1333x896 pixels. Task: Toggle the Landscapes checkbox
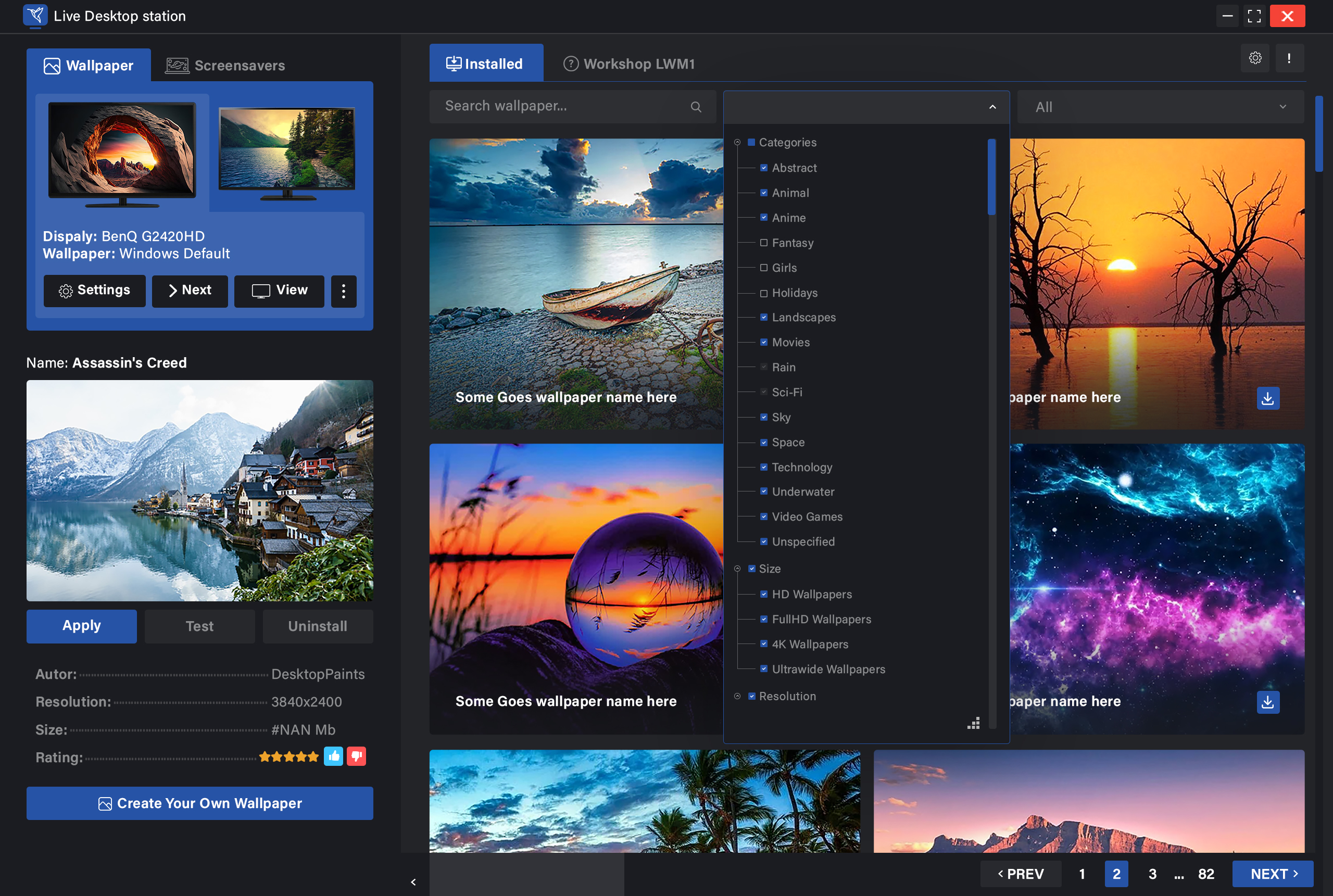click(763, 318)
